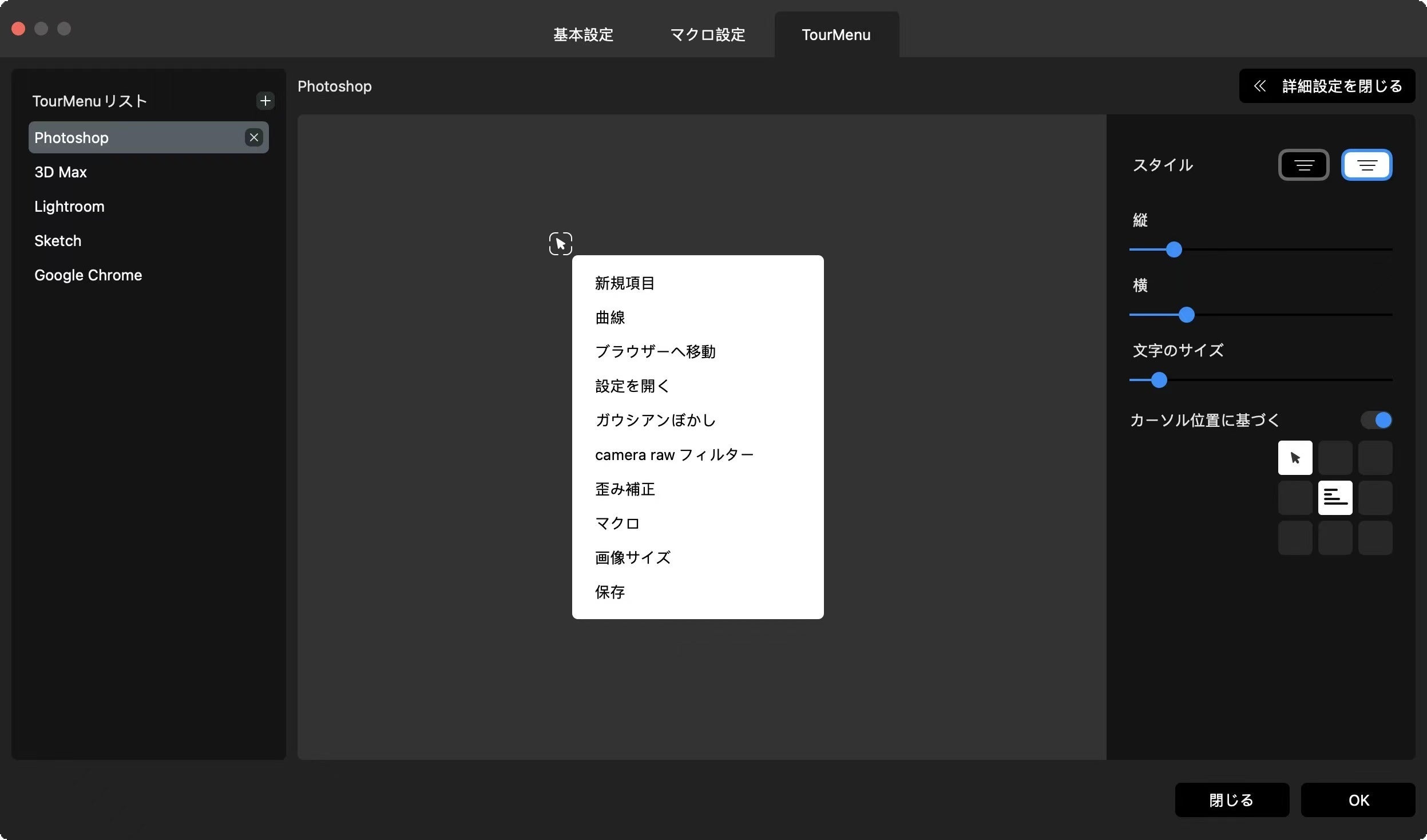This screenshot has height=840, width=1427.
Task: Collapse panel with 詳細設定を閉じる button
Action: 1327,86
